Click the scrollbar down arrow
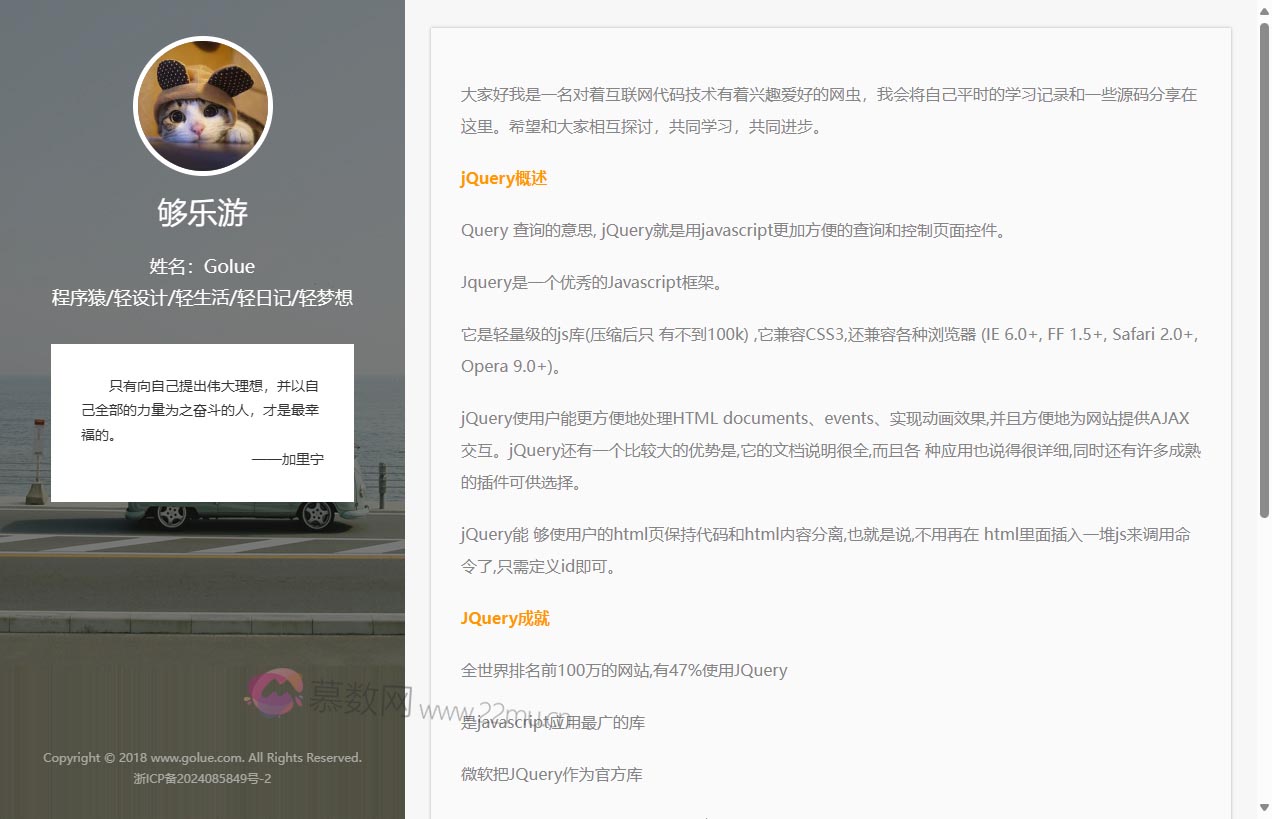This screenshot has height=819, width=1272. (1263, 808)
